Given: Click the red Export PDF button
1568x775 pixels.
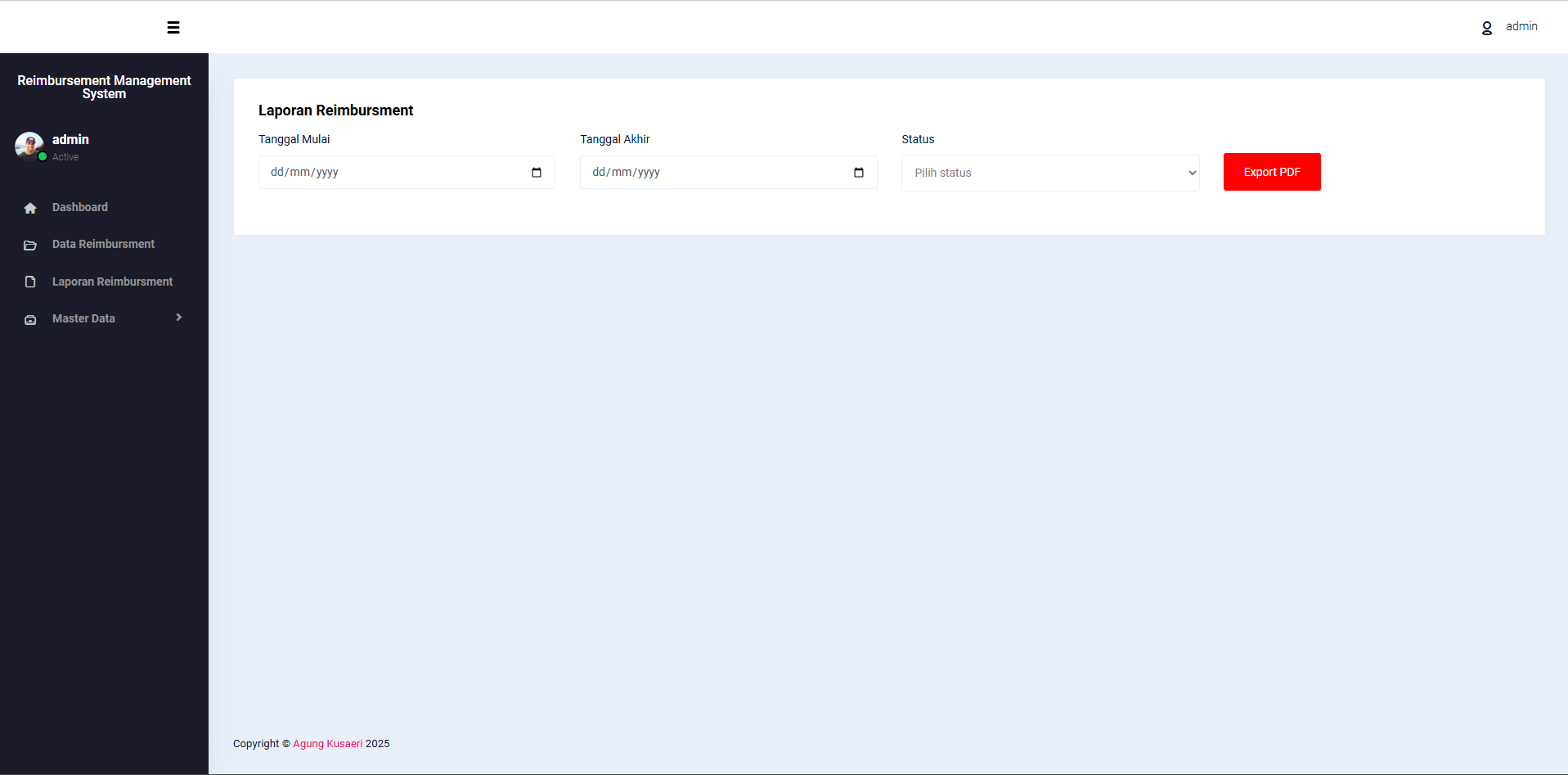Looking at the screenshot, I should [x=1272, y=172].
